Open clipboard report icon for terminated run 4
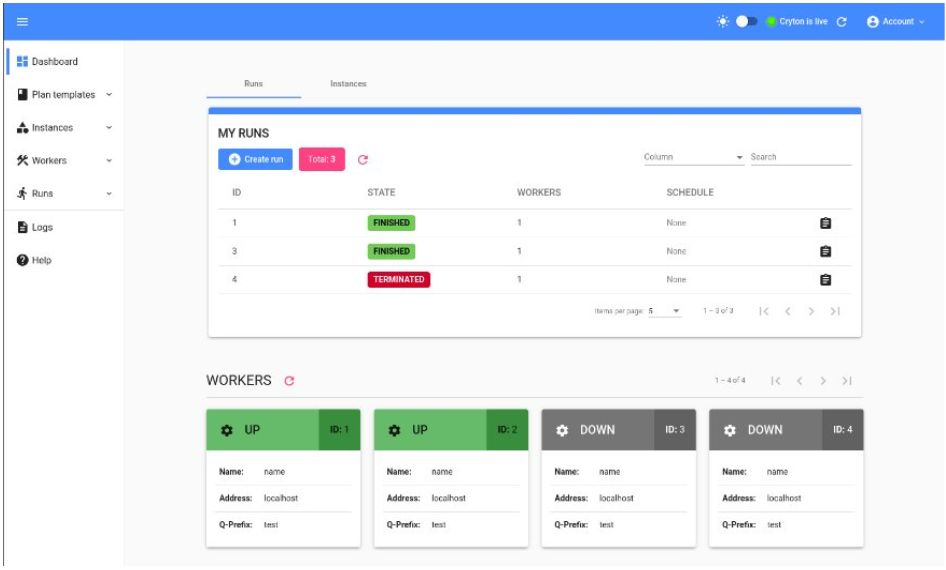 pos(825,279)
